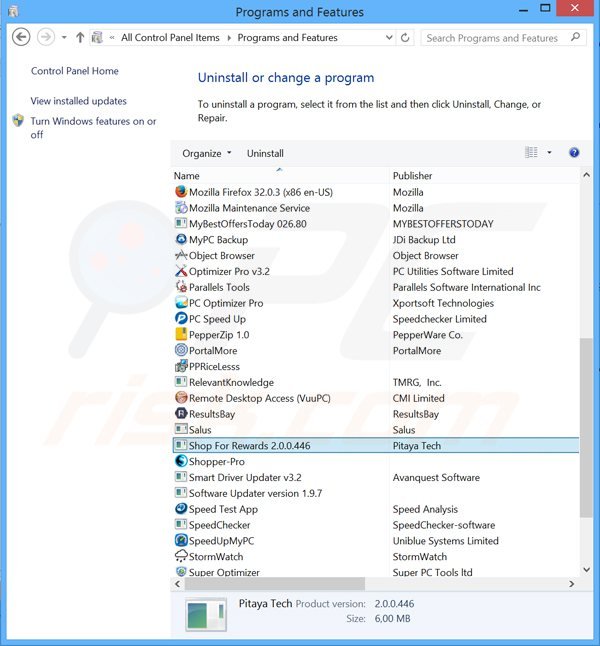Screen dimensions: 600x646
Task: Click the Refresh button in address bar
Action: 405,38
